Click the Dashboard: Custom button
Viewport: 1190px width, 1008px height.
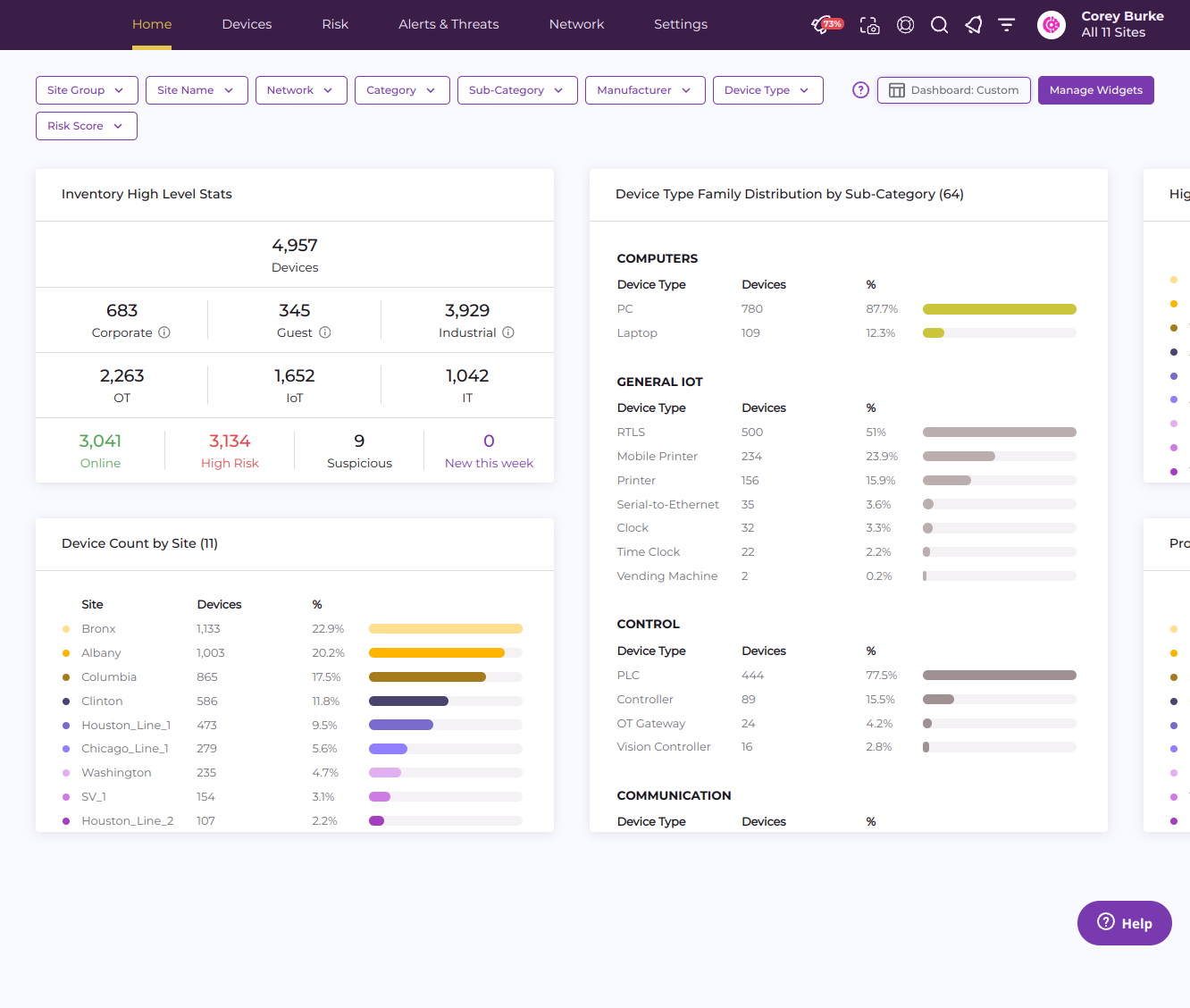[953, 90]
